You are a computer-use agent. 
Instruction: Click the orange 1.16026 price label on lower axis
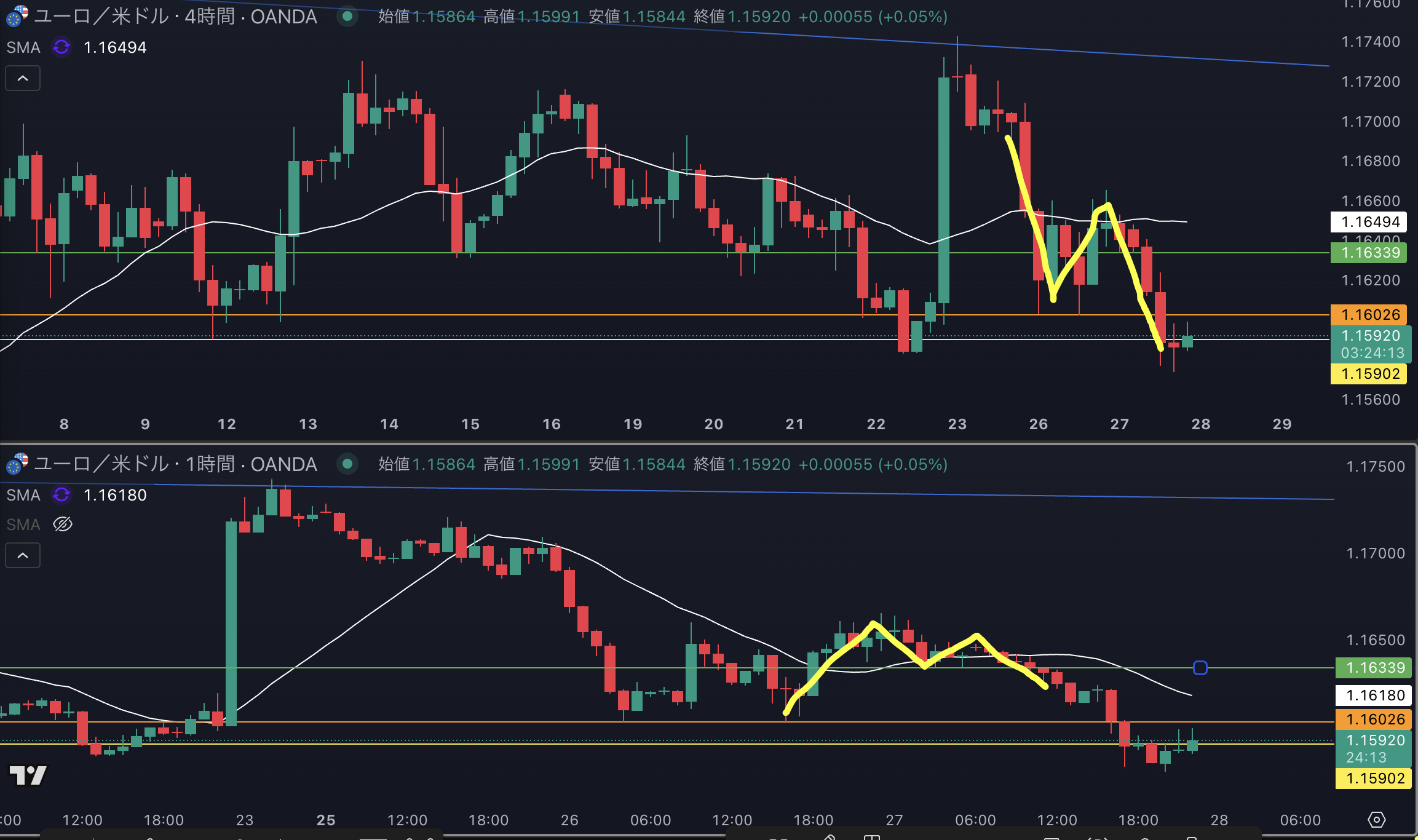[1374, 719]
